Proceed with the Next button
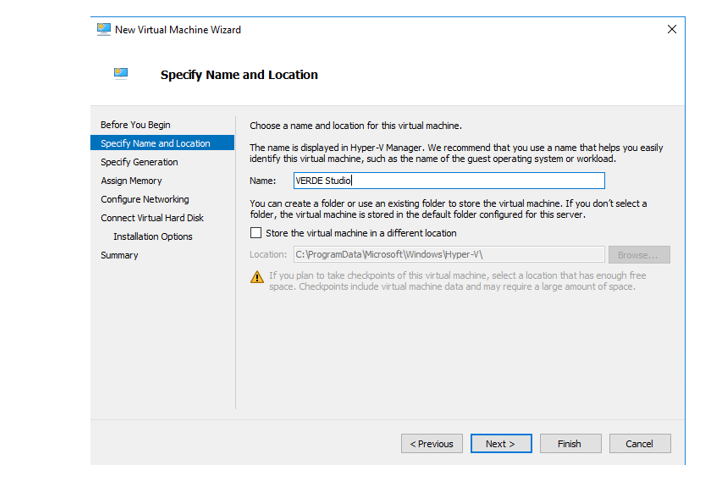The height and width of the screenshot is (478, 703). tap(501, 443)
